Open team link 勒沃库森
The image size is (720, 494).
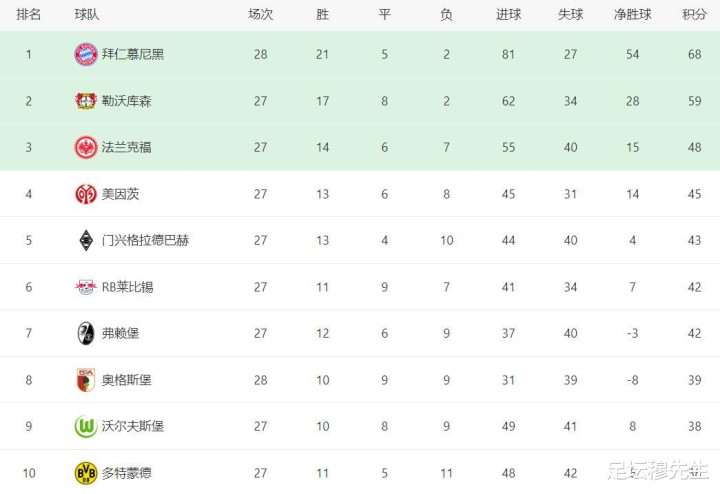126,101
